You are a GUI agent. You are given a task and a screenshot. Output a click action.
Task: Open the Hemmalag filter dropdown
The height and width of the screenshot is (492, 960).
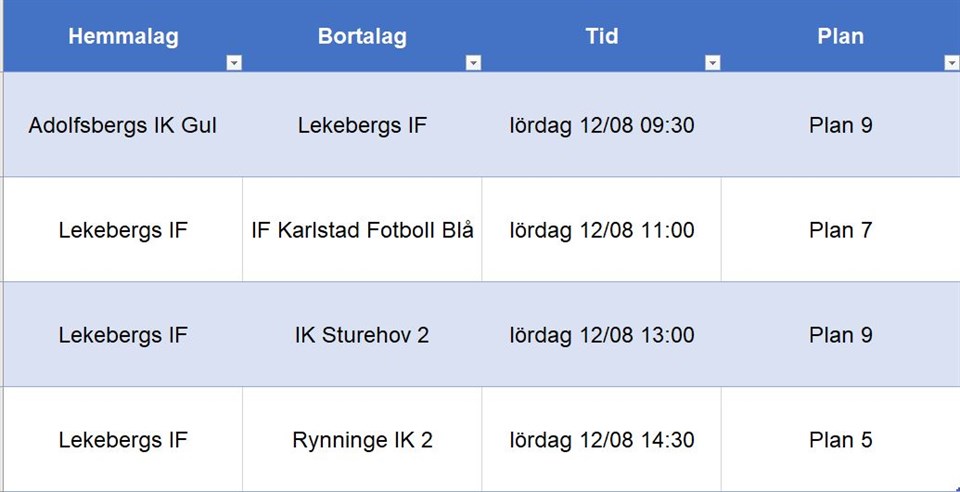234,63
